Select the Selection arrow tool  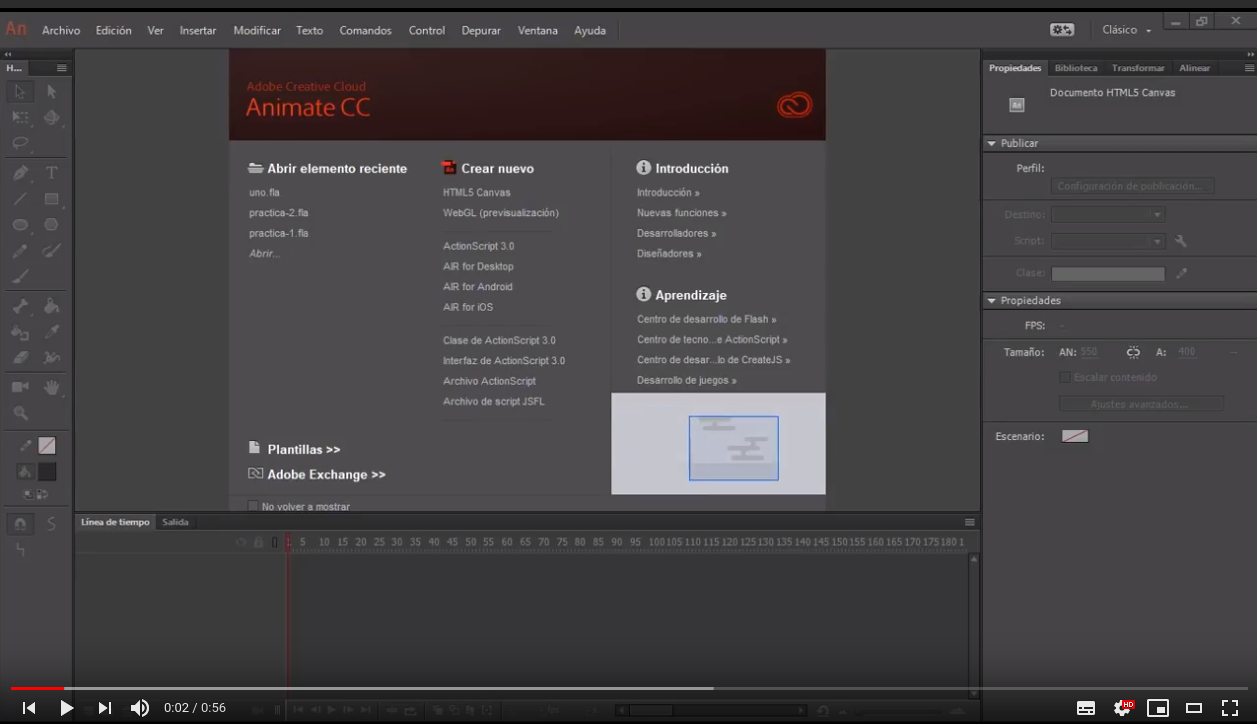(20, 92)
